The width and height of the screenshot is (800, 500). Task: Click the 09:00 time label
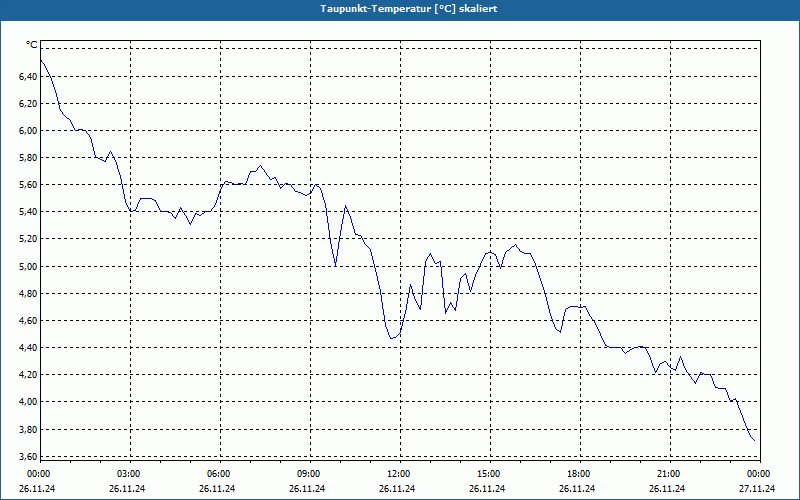point(308,474)
